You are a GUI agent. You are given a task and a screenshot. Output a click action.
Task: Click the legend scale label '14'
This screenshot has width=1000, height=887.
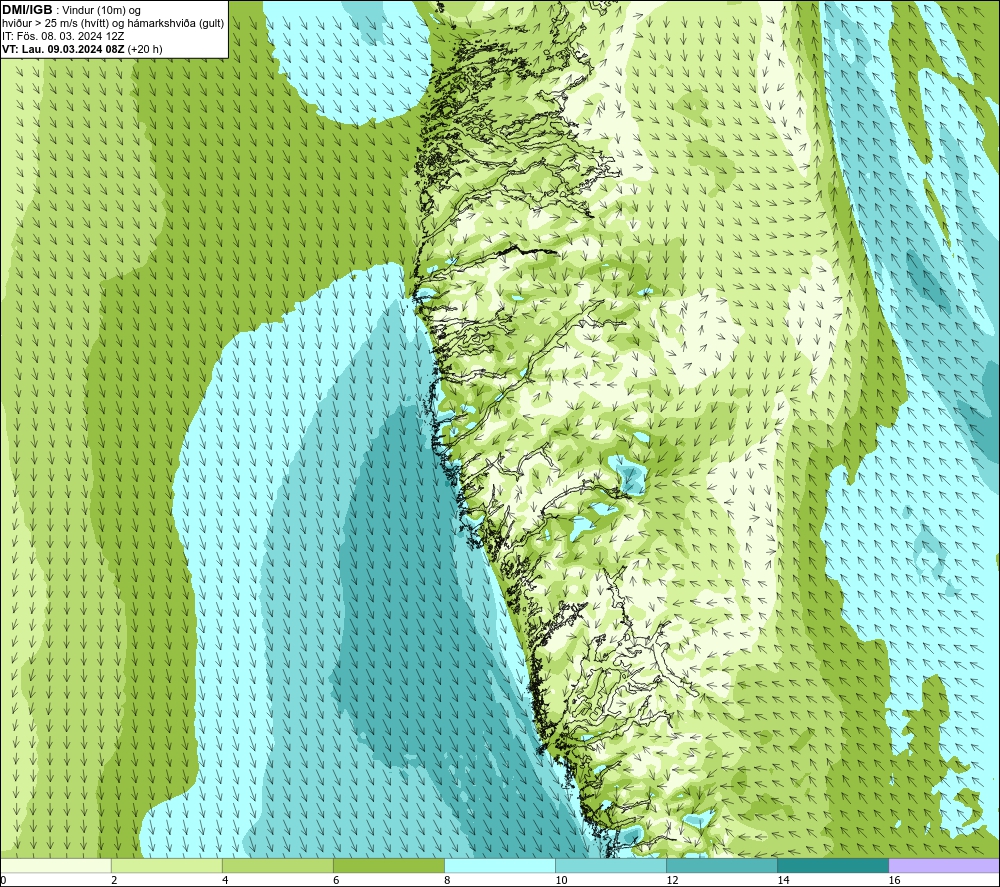click(783, 881)
